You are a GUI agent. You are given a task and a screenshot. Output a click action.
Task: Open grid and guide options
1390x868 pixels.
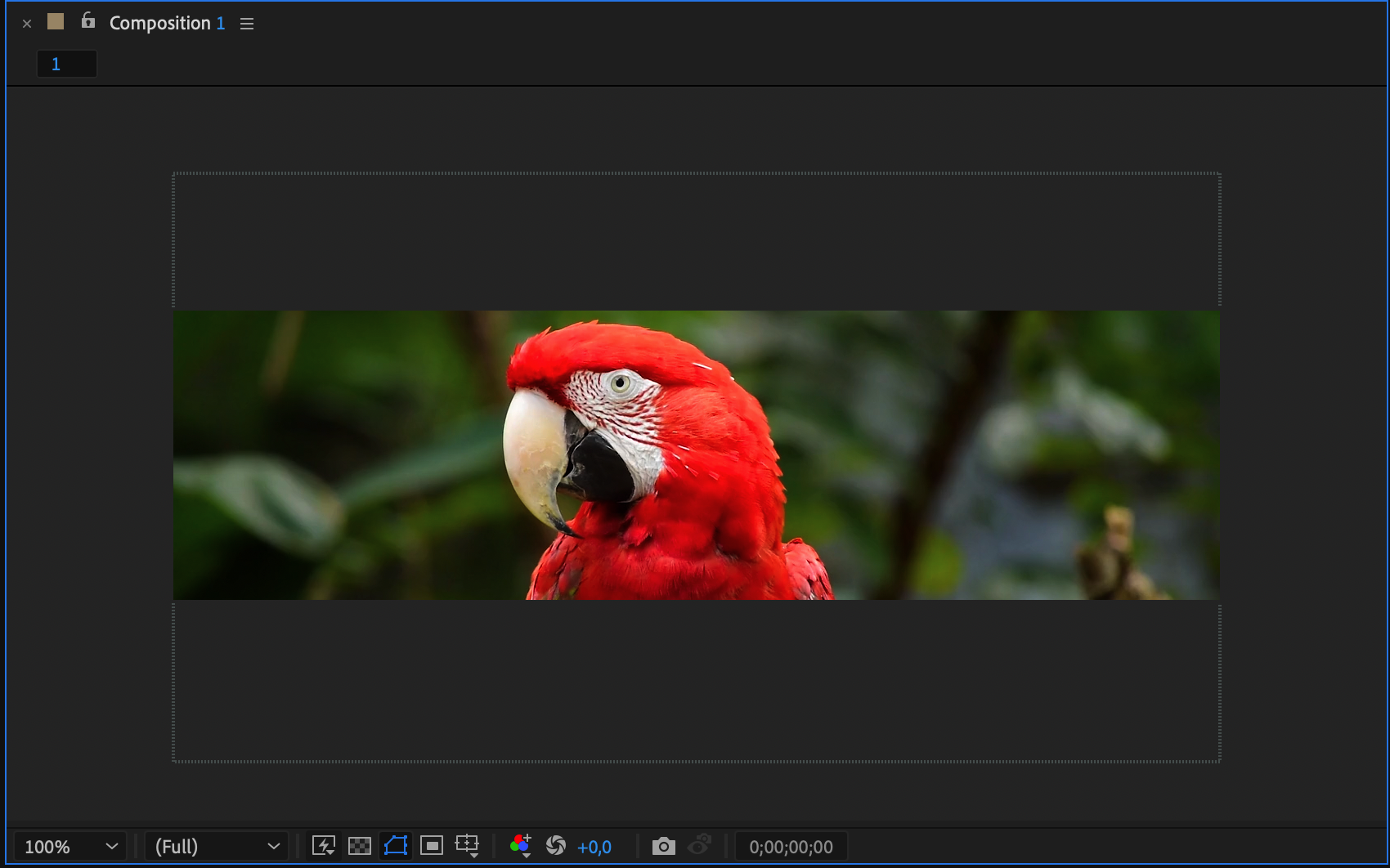(x=468, y=846)
